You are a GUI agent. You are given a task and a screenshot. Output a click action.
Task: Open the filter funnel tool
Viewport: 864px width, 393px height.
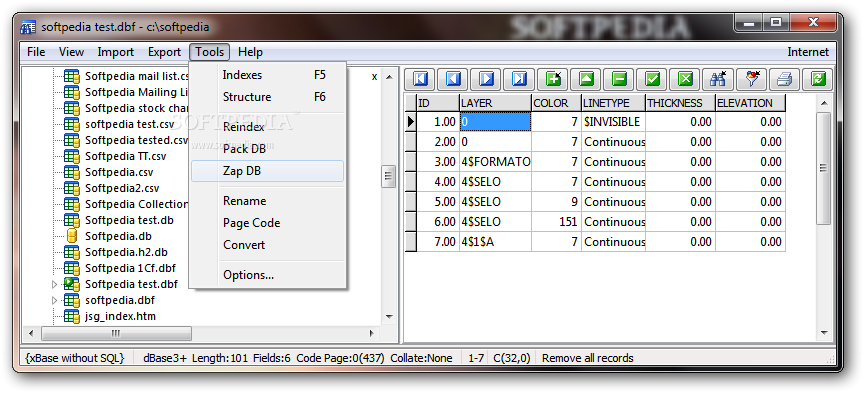751,79
